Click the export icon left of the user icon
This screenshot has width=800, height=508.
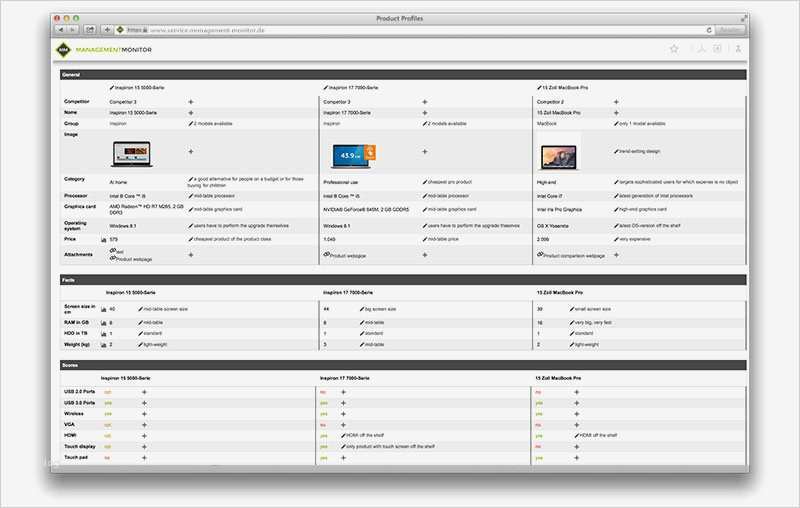[x=717, y=49]
